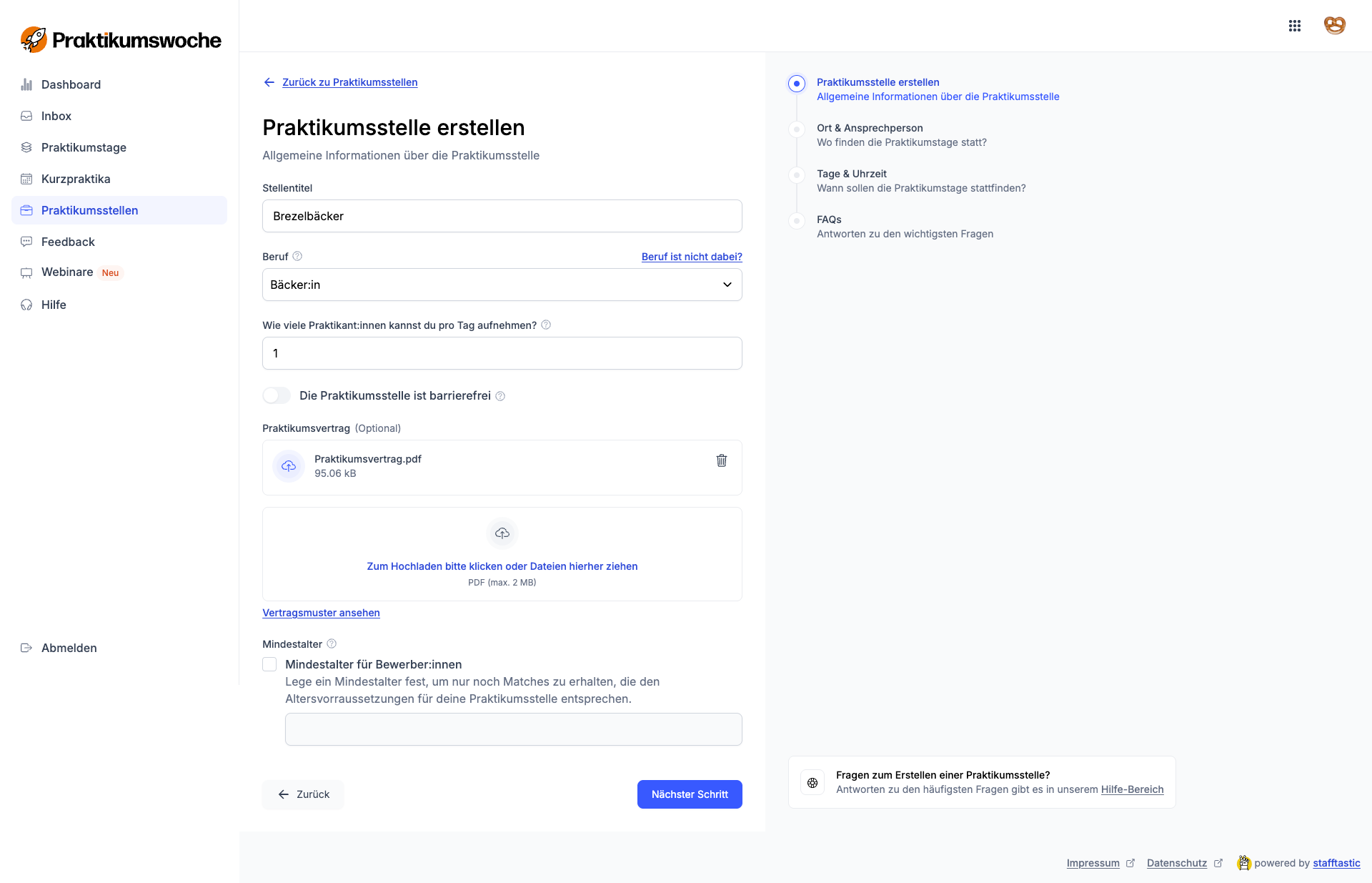Click the upload cloud icon in dropzone
1372x883 pixels.
[x=502, y=533]
